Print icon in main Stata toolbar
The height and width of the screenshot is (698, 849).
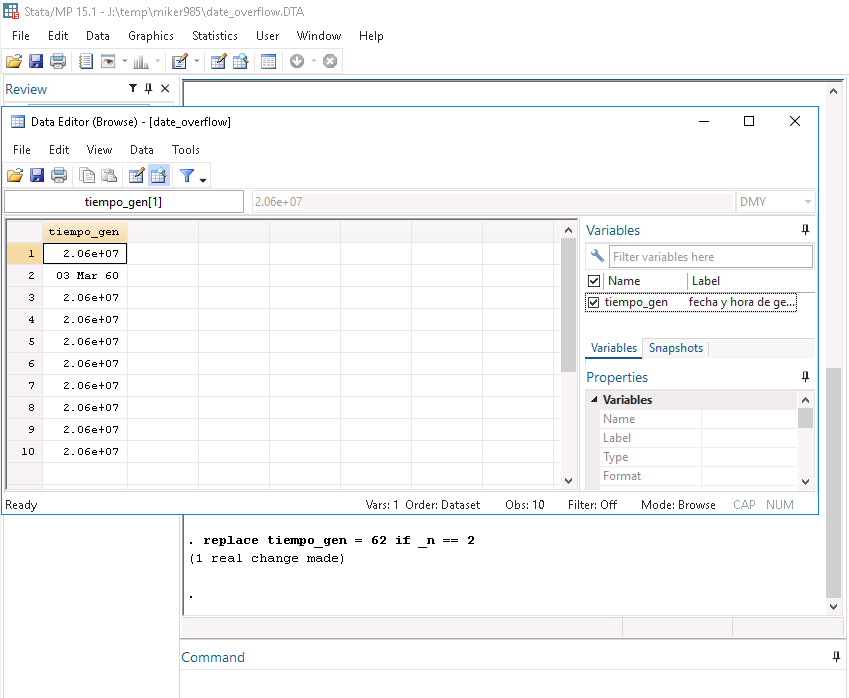[58, 61]
